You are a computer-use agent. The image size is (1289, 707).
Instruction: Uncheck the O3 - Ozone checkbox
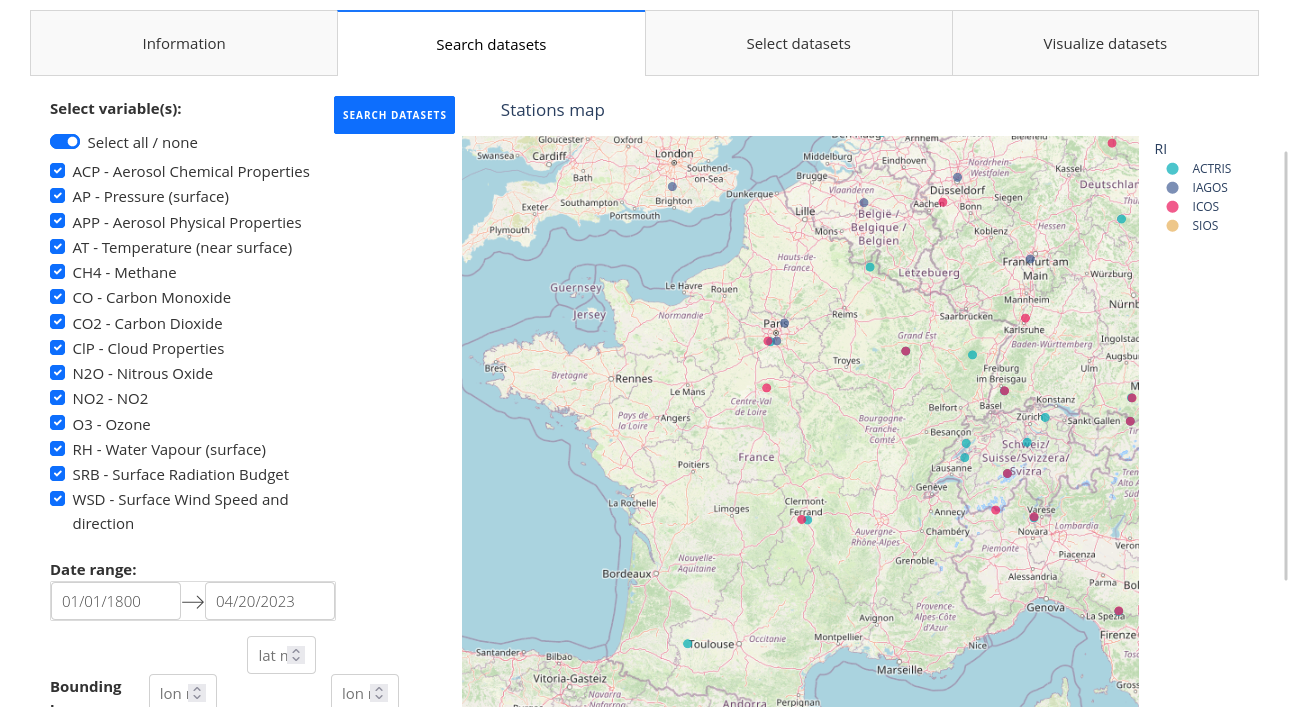coord(58,424)
